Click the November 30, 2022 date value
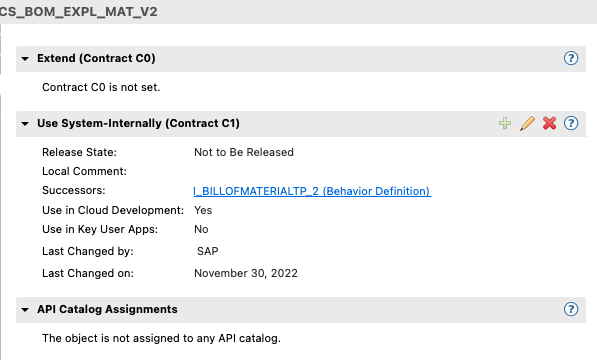Viewport: 597px width, 360px height. (x=246, y=273)
